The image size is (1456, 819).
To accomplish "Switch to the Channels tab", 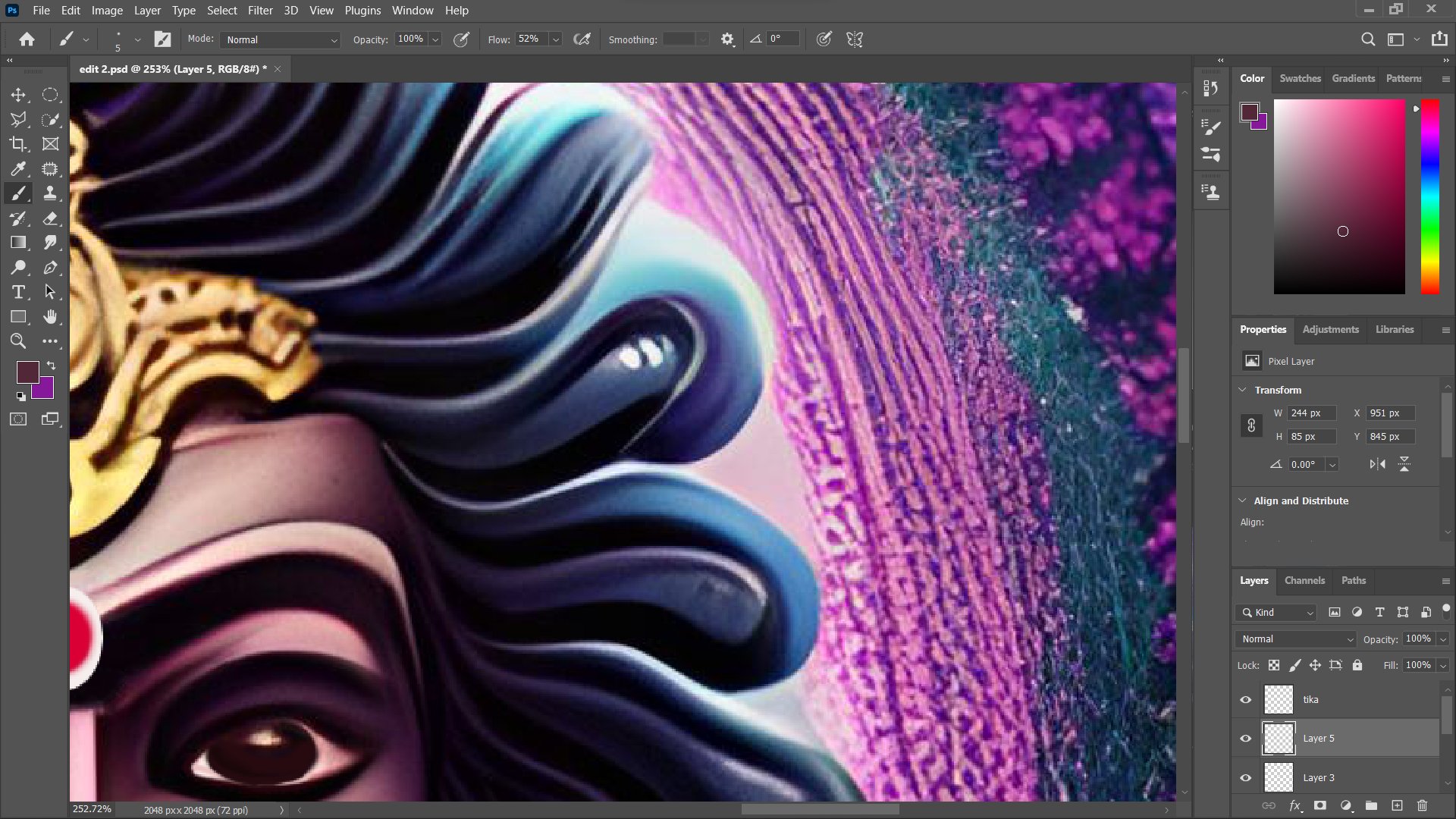I will point(1304,580).
